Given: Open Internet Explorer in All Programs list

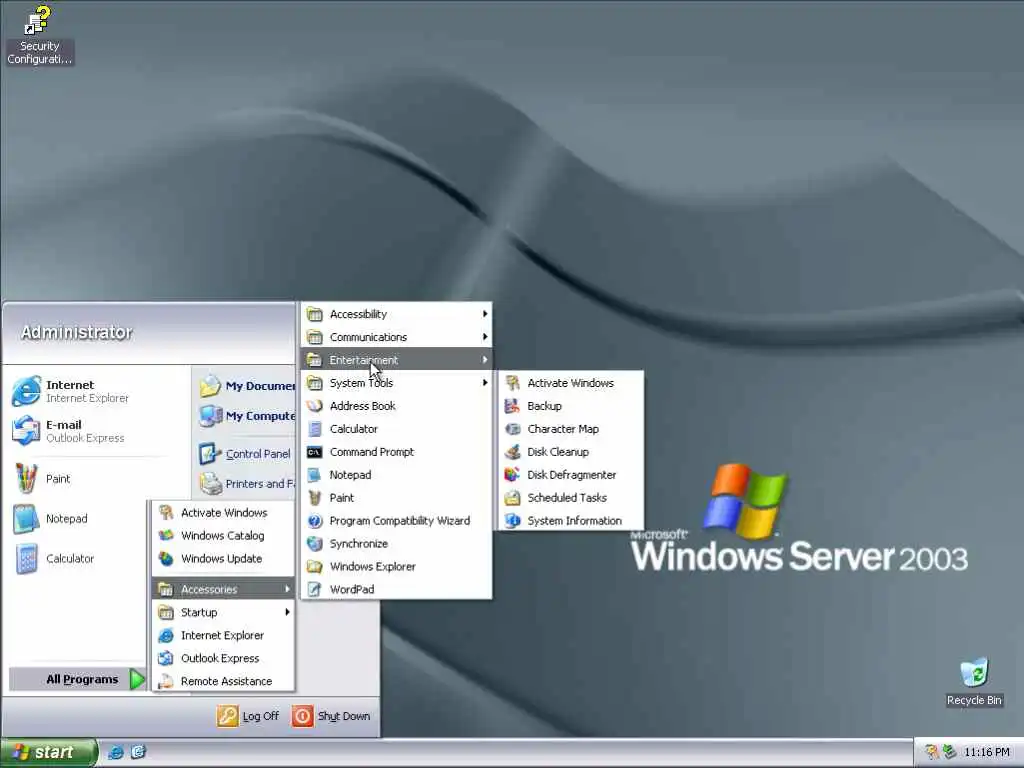Looking at the screenshot, I should [223, 635].
